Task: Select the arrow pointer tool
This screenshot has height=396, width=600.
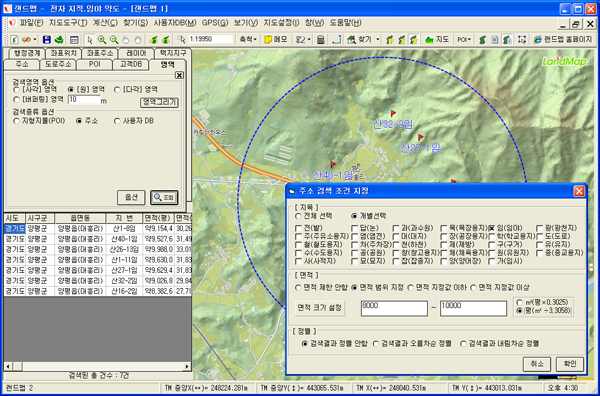Action: (x=90, y=40)
